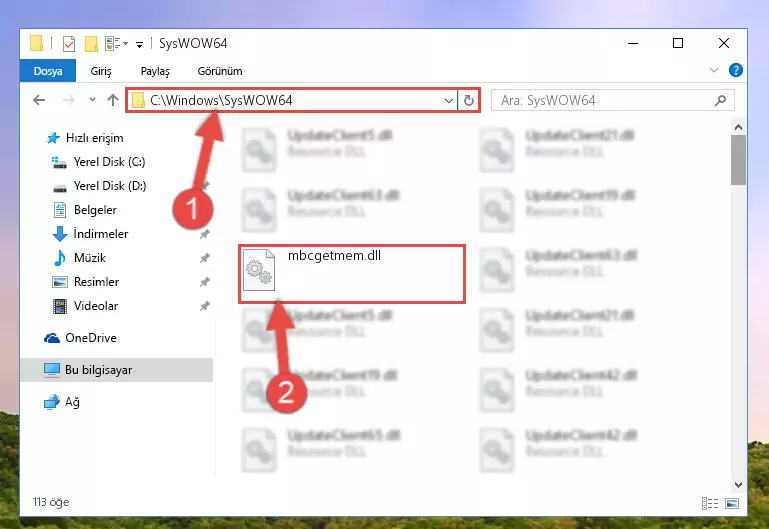Select Bu bilgisayar in navigation pane

coord(117,370)
